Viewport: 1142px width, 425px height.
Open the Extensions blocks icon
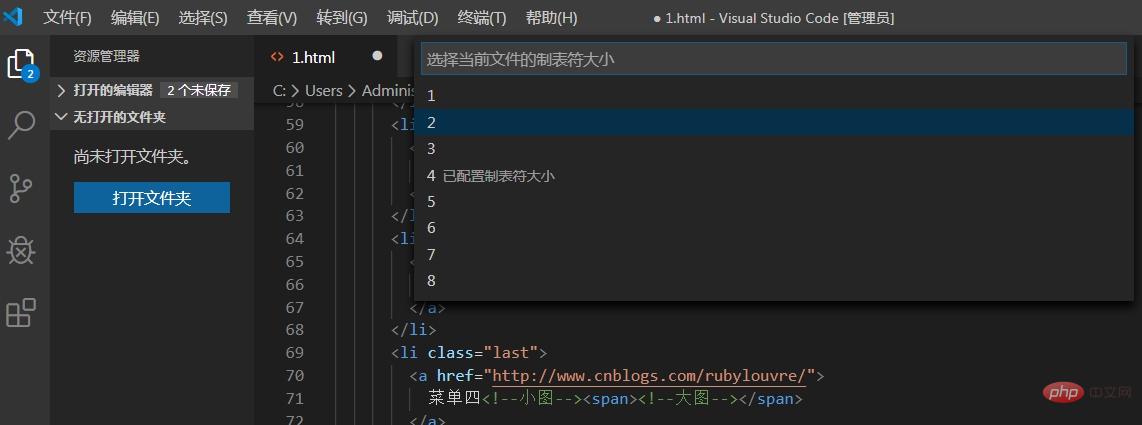(x=21, y=312)
